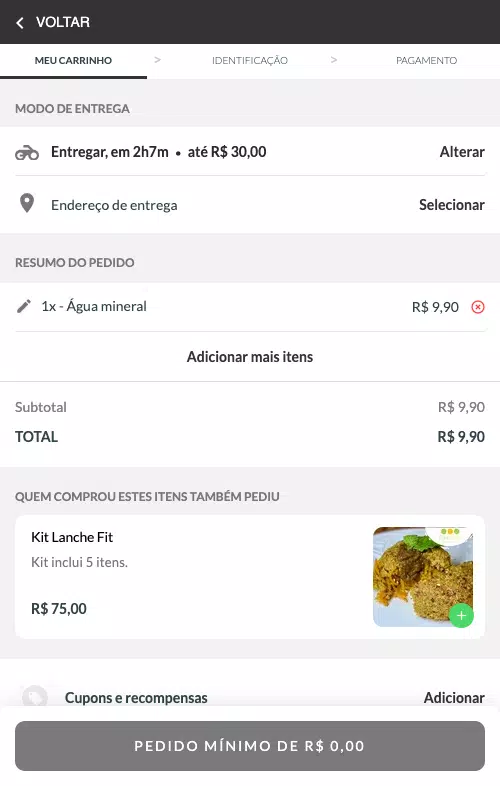This screenshot has width=500, height=786.
Task: Remove Água mineral with red X icon
Action: (478, 307)
